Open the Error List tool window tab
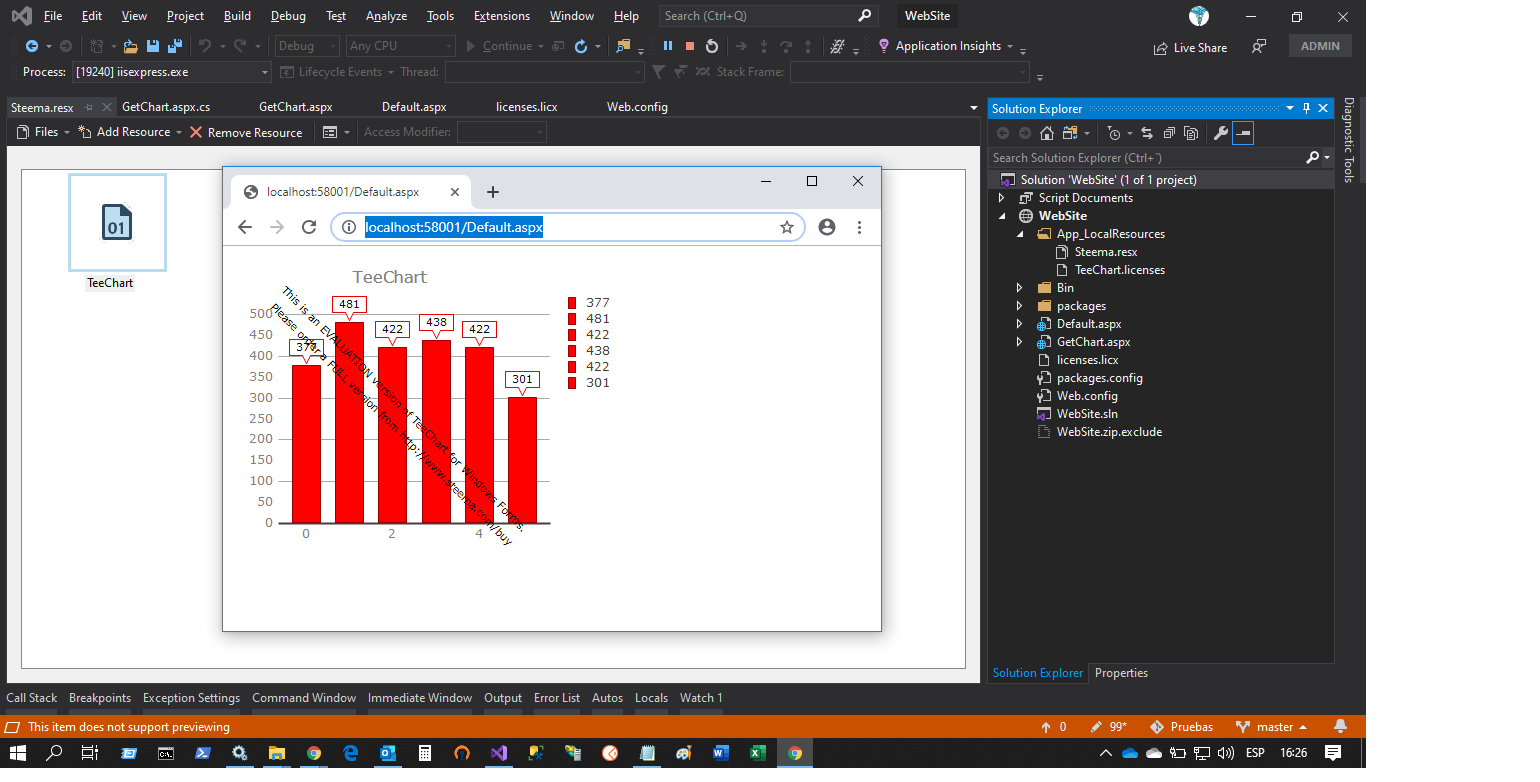 click(x=557, y=698)
